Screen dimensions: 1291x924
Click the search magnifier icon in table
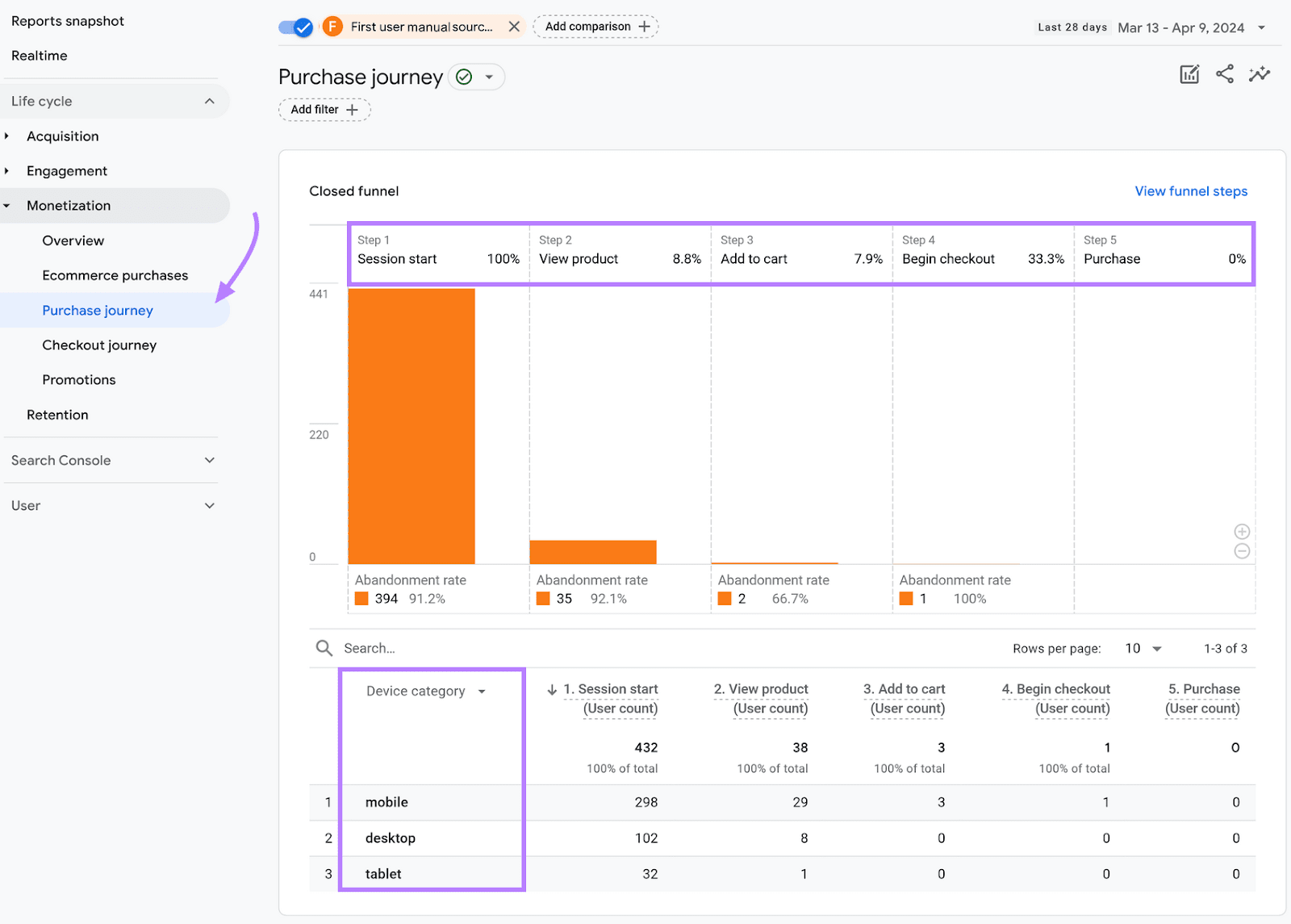point(324,648)
